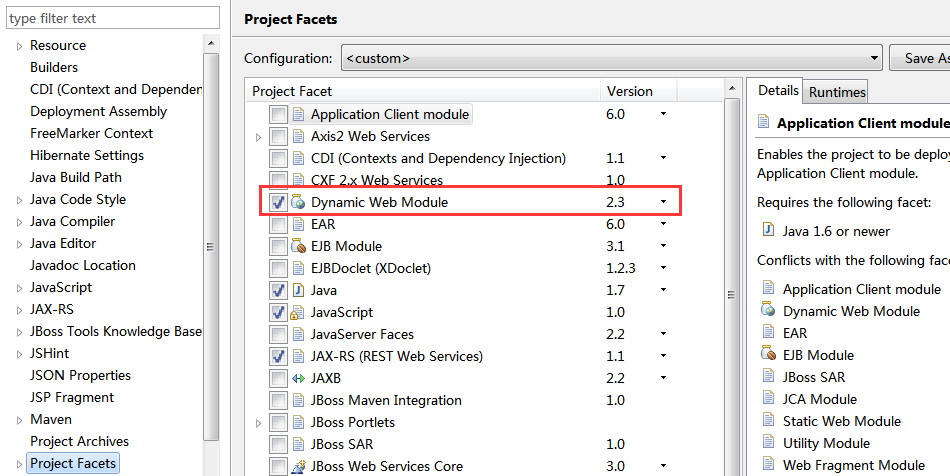Click the JAXB facet icon
This screenshot has width=950, height=476.
(297, 378)
